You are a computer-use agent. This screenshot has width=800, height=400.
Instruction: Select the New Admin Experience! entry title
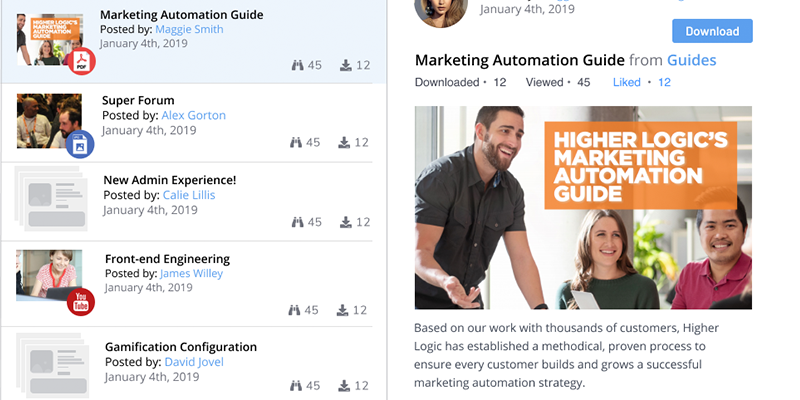tap(170, 180)
